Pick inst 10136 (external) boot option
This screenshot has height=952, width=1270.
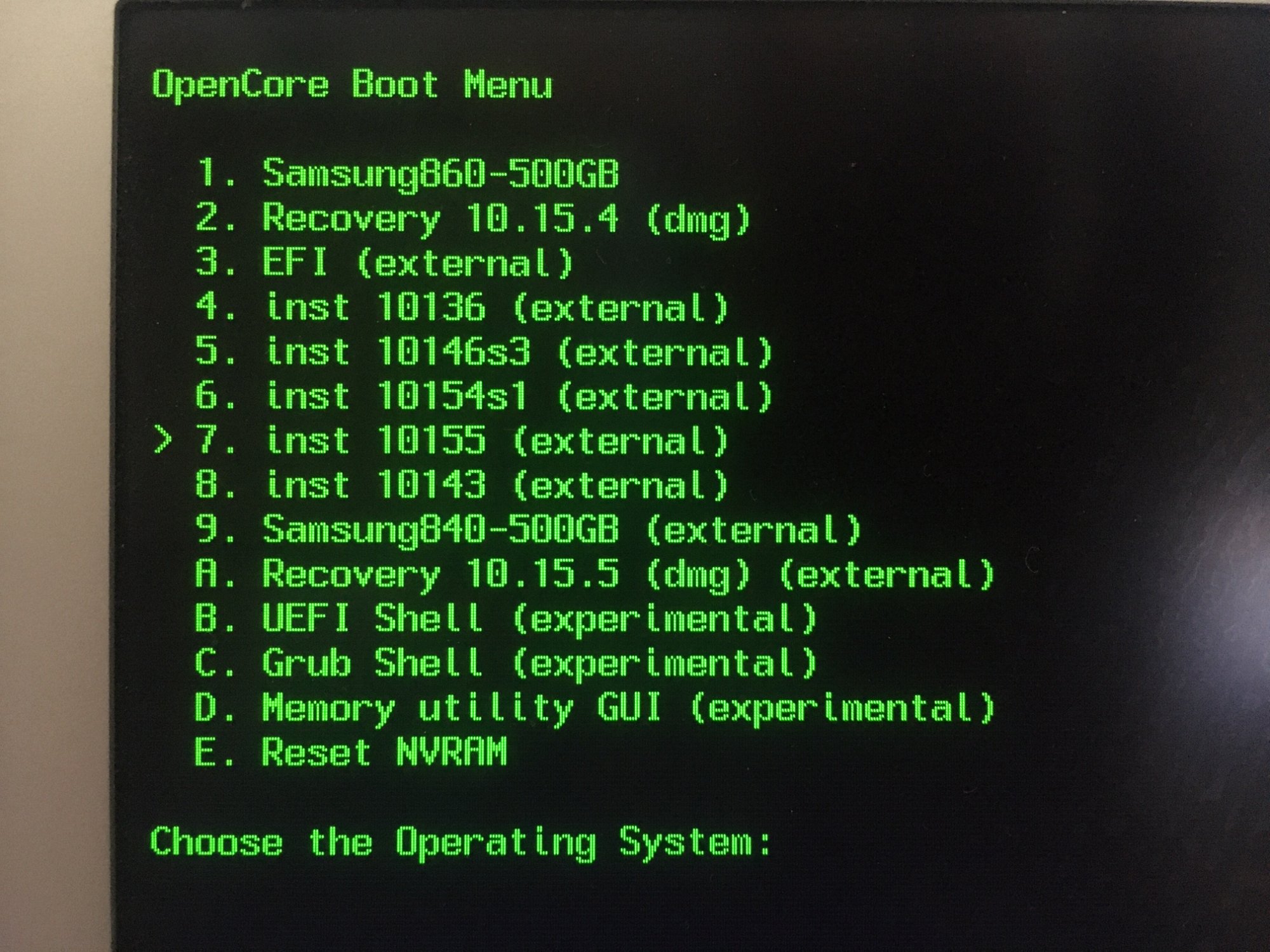point(462,307)
